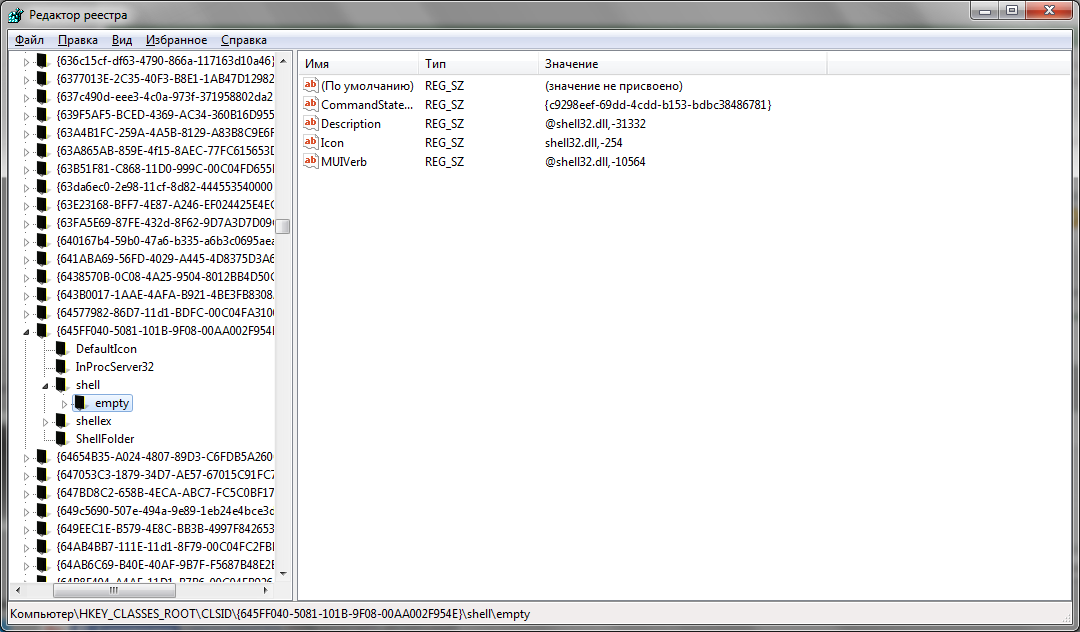Select the CommandState... value name
The width and height of the screenshot is (1080, 632).
366,105
